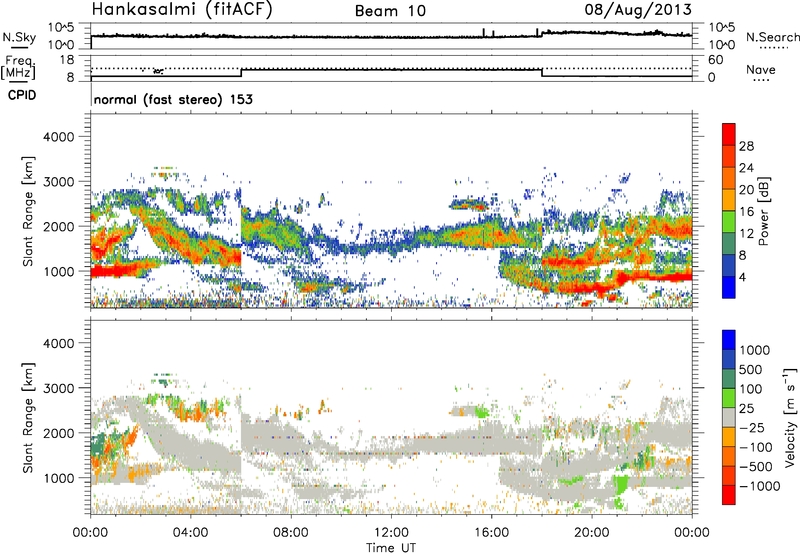Click the 24 value on the power colorbar
This screenshot has width=800, height=554.
746,168
